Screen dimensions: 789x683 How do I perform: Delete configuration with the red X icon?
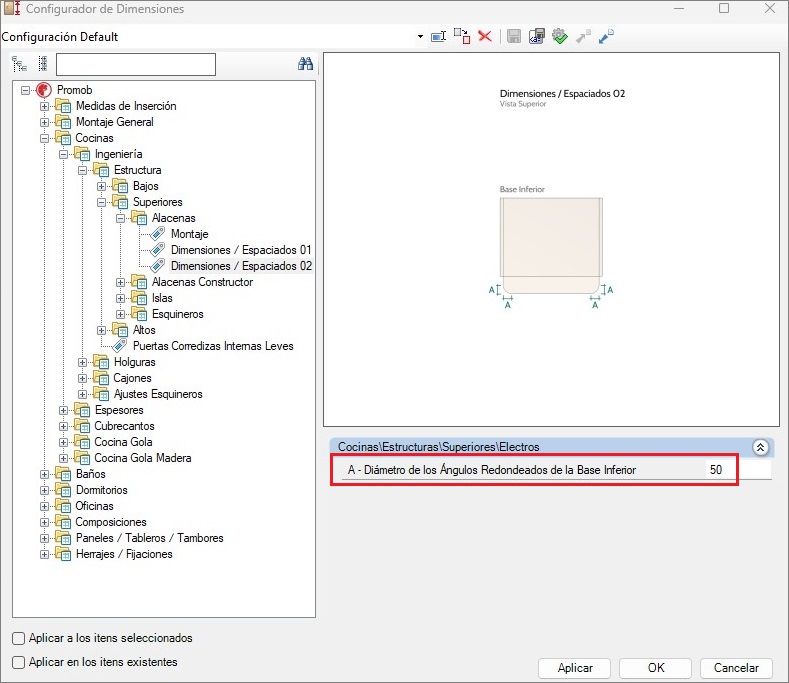pyautogui.click(x=485, y=36)
